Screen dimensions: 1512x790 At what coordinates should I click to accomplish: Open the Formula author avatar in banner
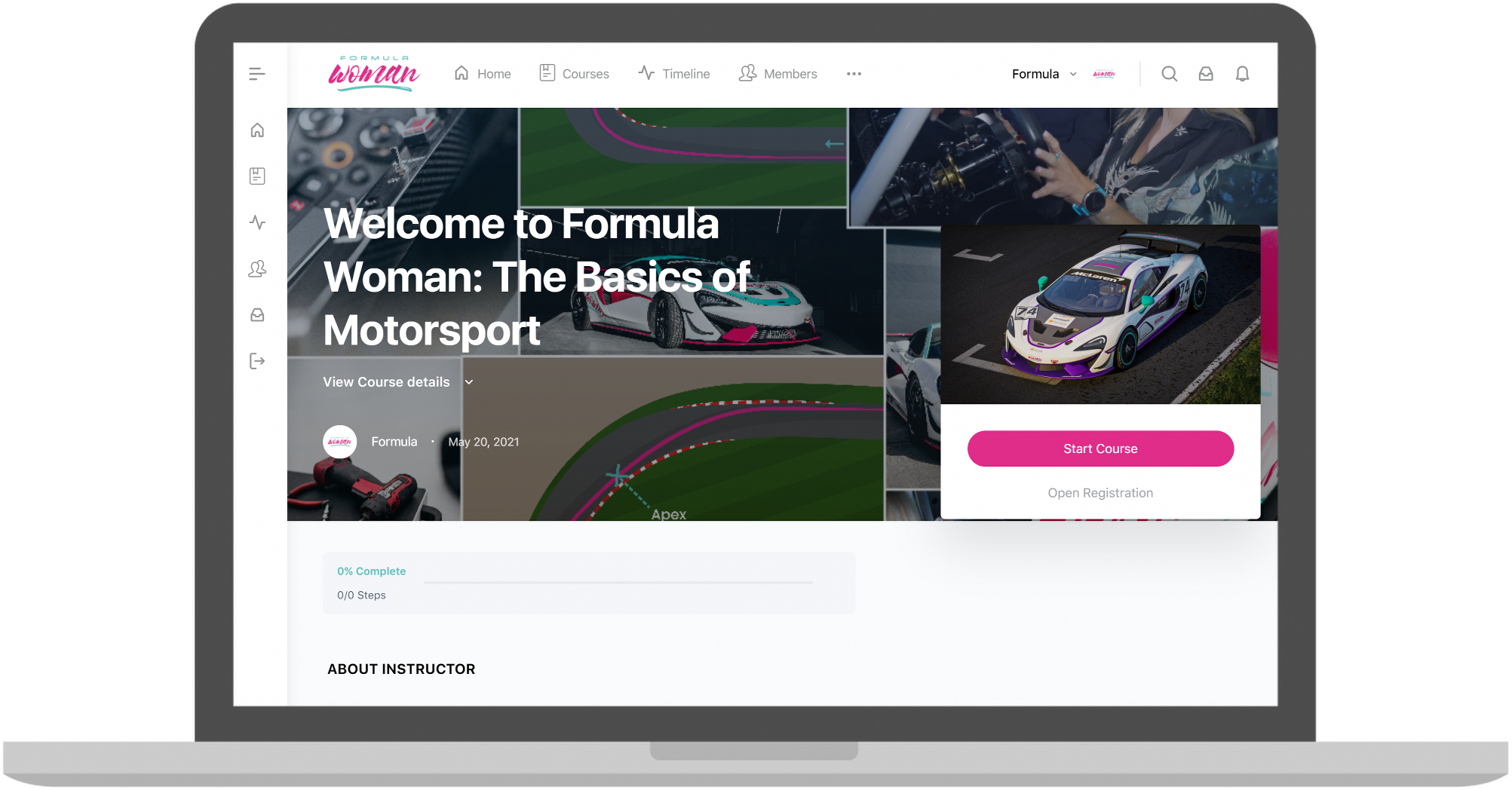tap(339, 442)
